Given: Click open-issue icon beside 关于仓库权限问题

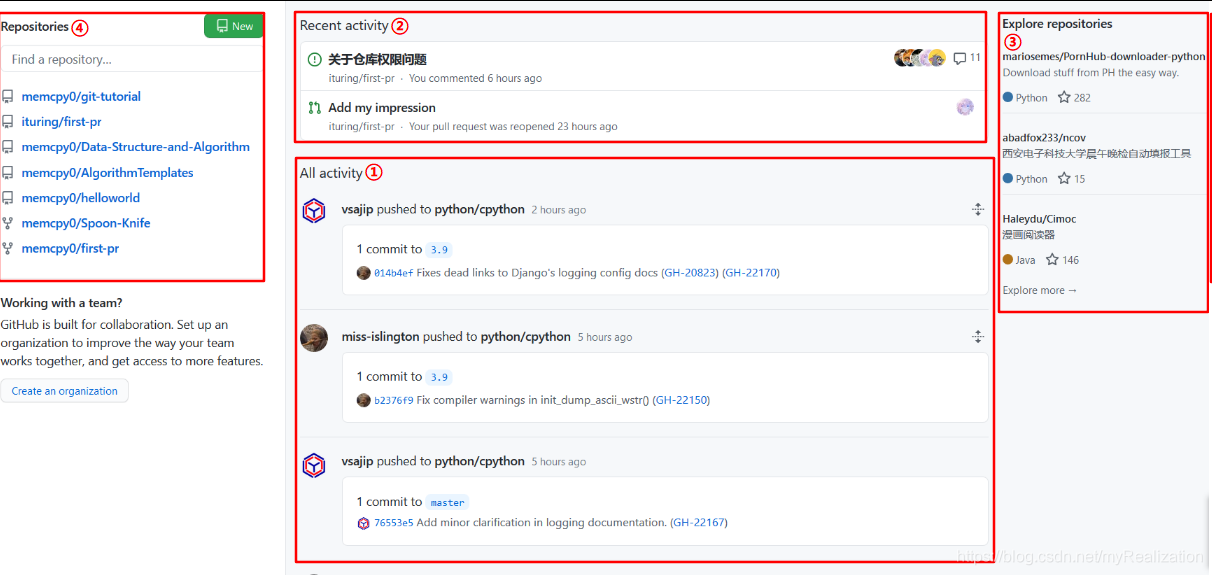Looking at the screenshot, I should tap(314, 59).
